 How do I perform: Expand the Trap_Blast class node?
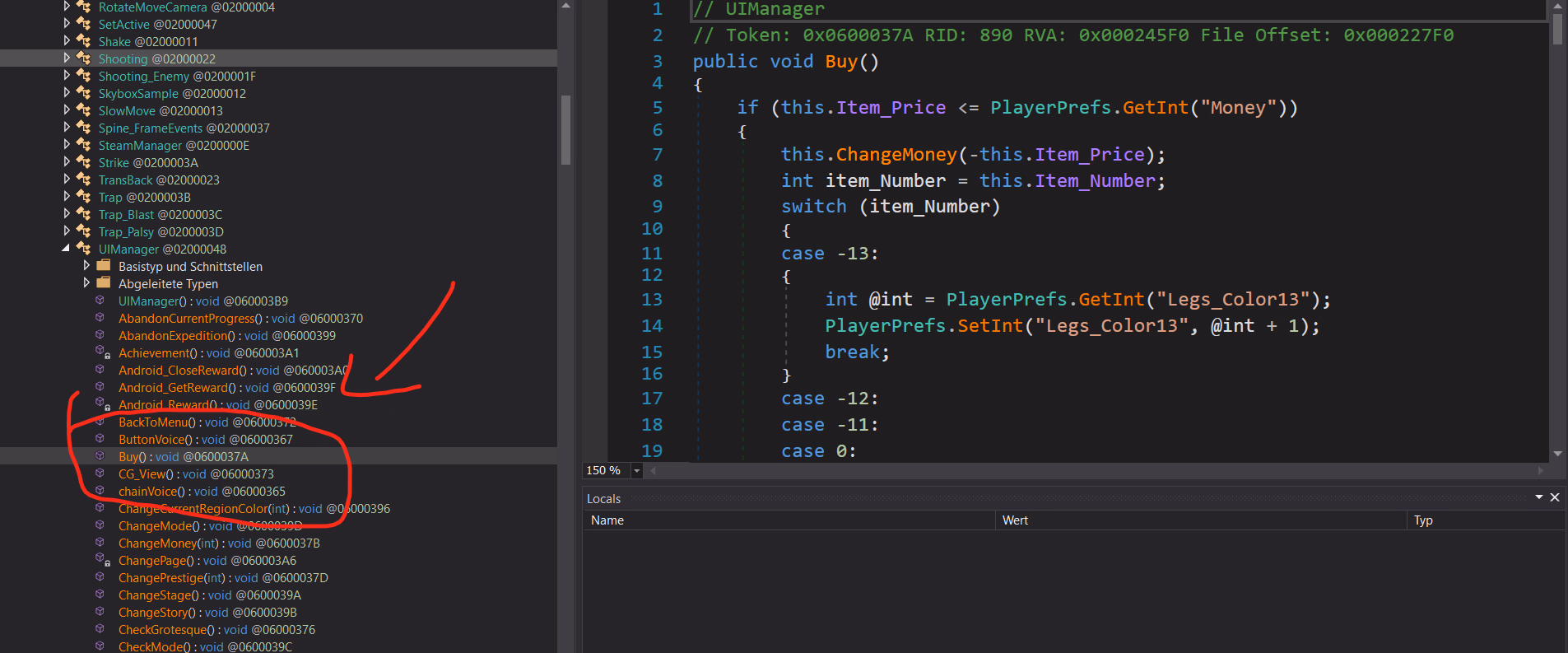click(67, 214)
